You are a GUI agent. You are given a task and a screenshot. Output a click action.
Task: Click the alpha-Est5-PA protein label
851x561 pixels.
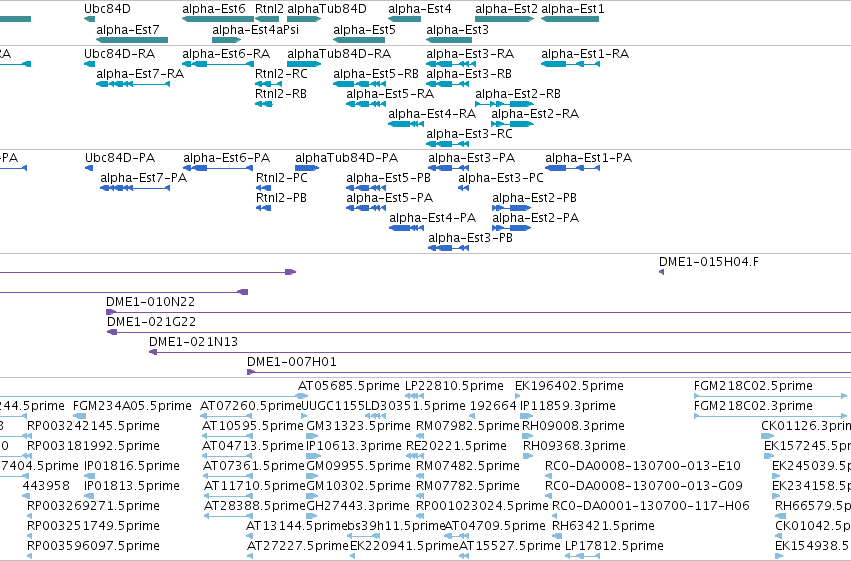(390, 197)
